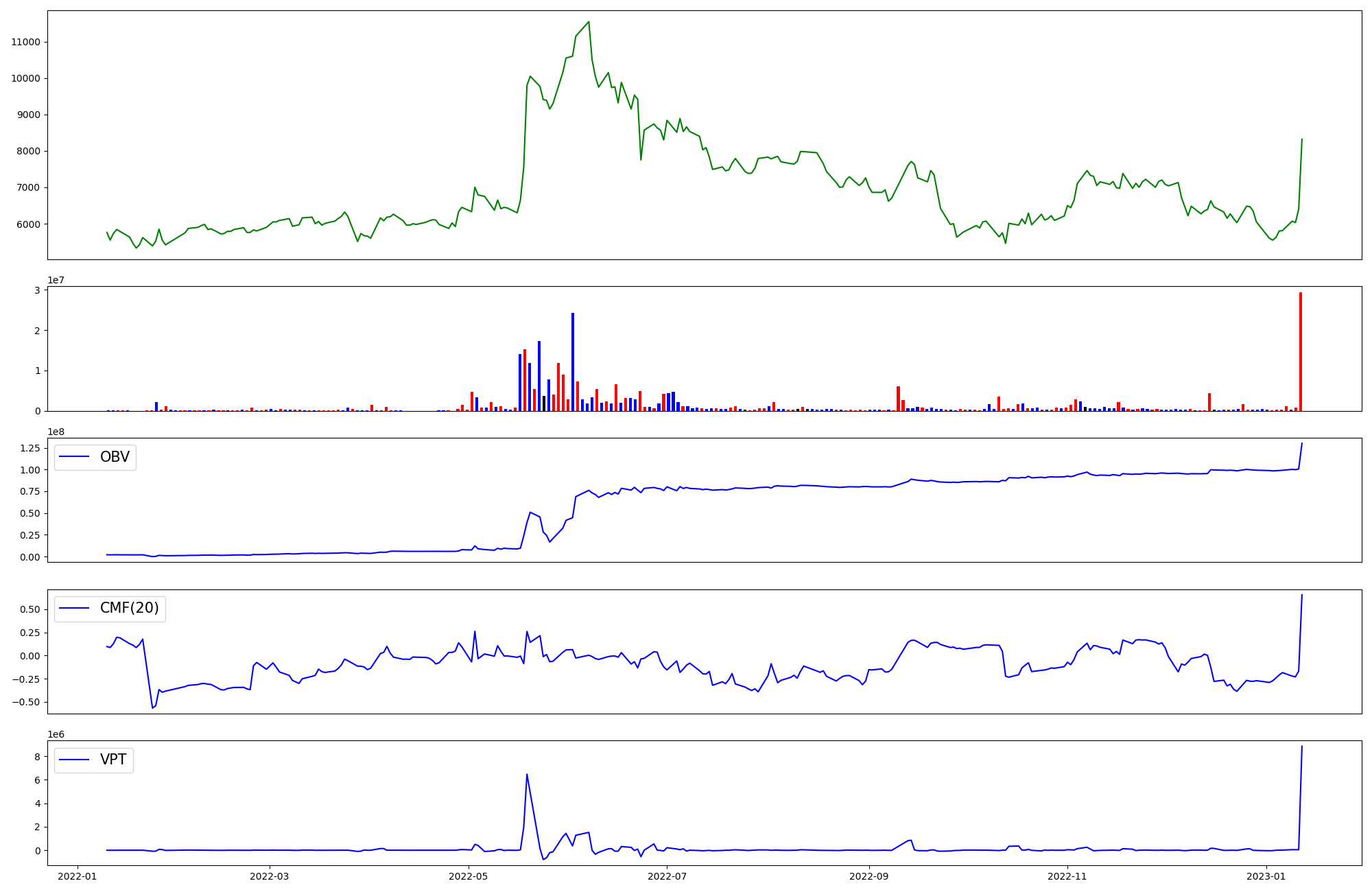Click the 2022-07 x-axis date label

(668, 876)
